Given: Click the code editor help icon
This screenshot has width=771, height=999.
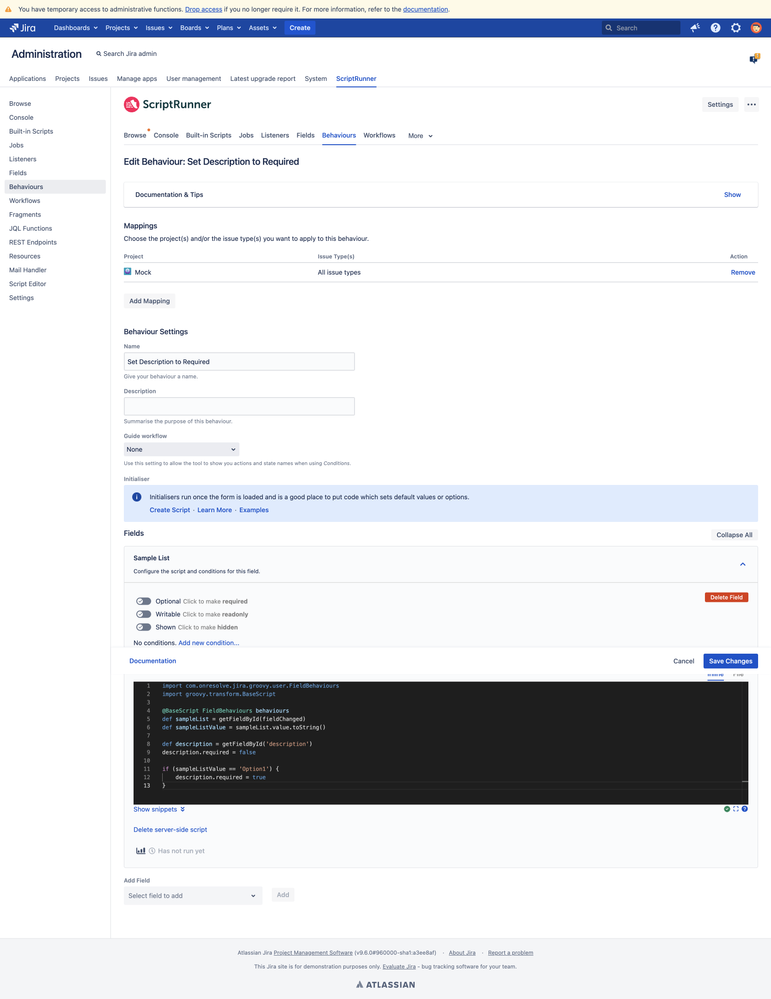Looking at the screenshot, I should (745, 809).
